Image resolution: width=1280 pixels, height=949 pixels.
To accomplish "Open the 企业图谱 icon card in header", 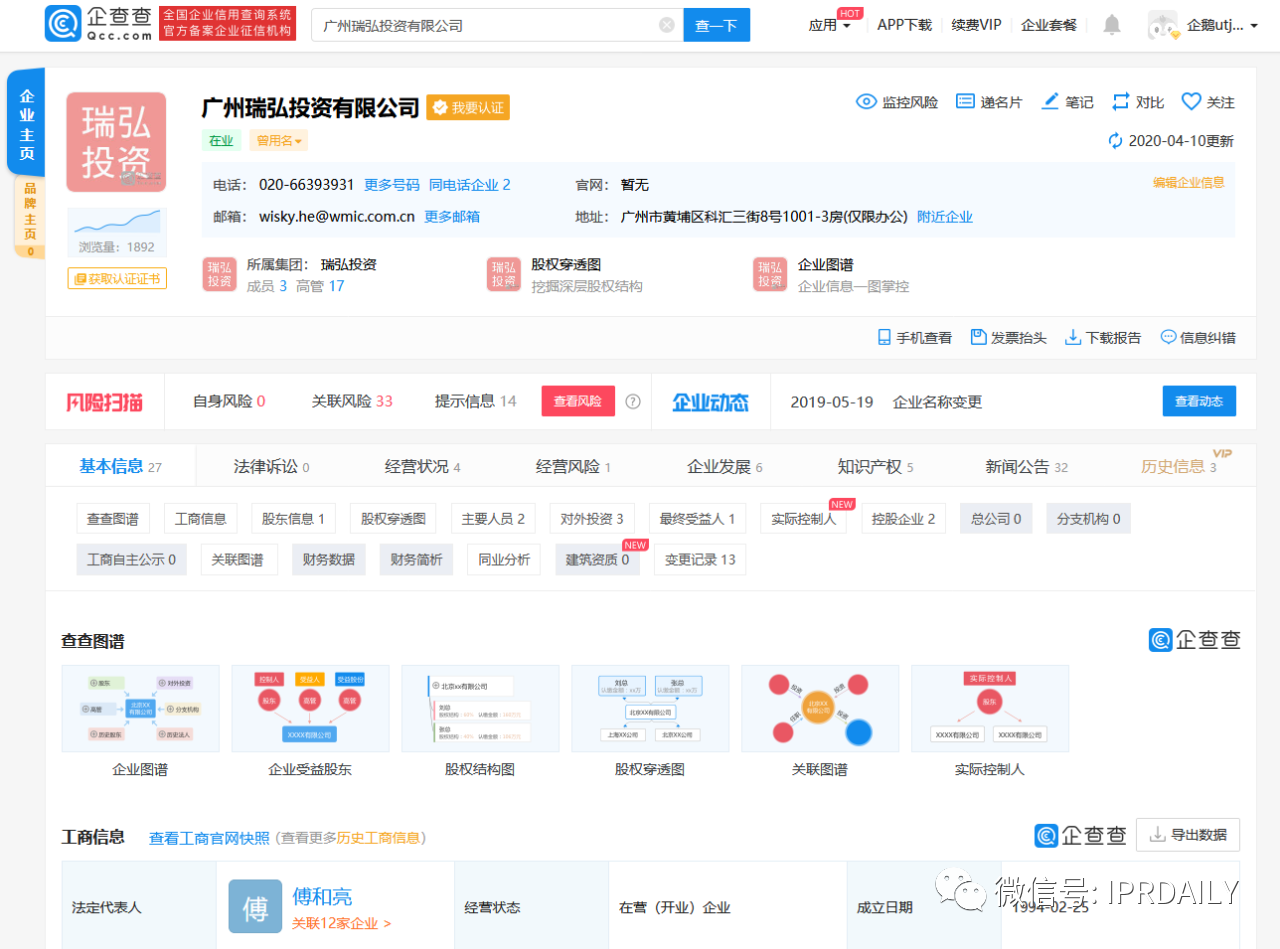I will 770,274.
